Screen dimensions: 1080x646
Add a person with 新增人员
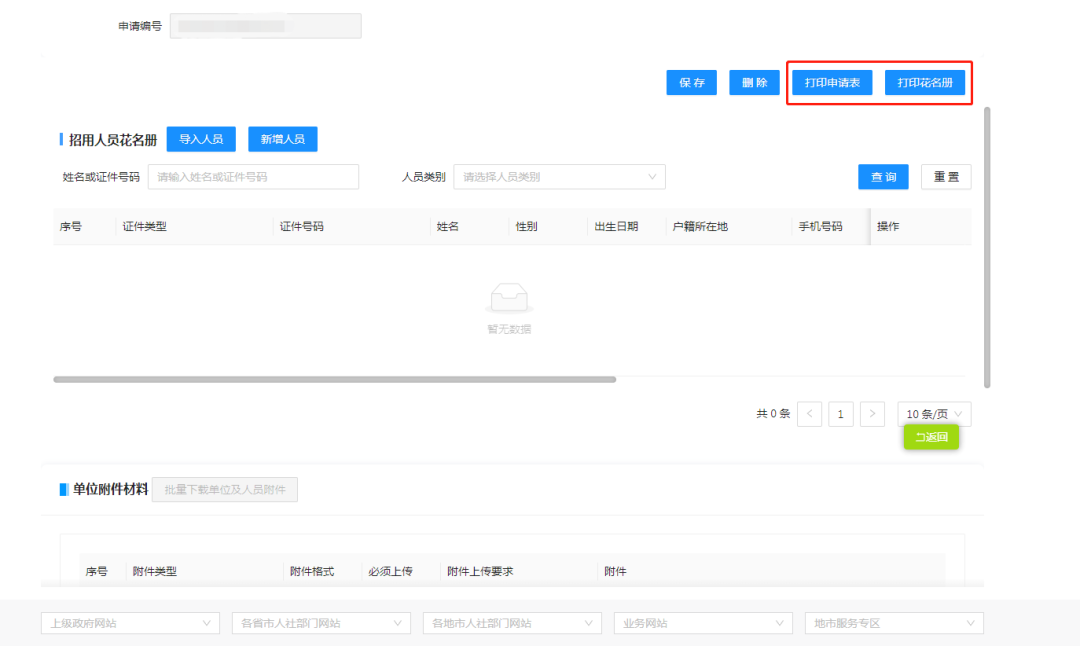click(x=282, y=139)
